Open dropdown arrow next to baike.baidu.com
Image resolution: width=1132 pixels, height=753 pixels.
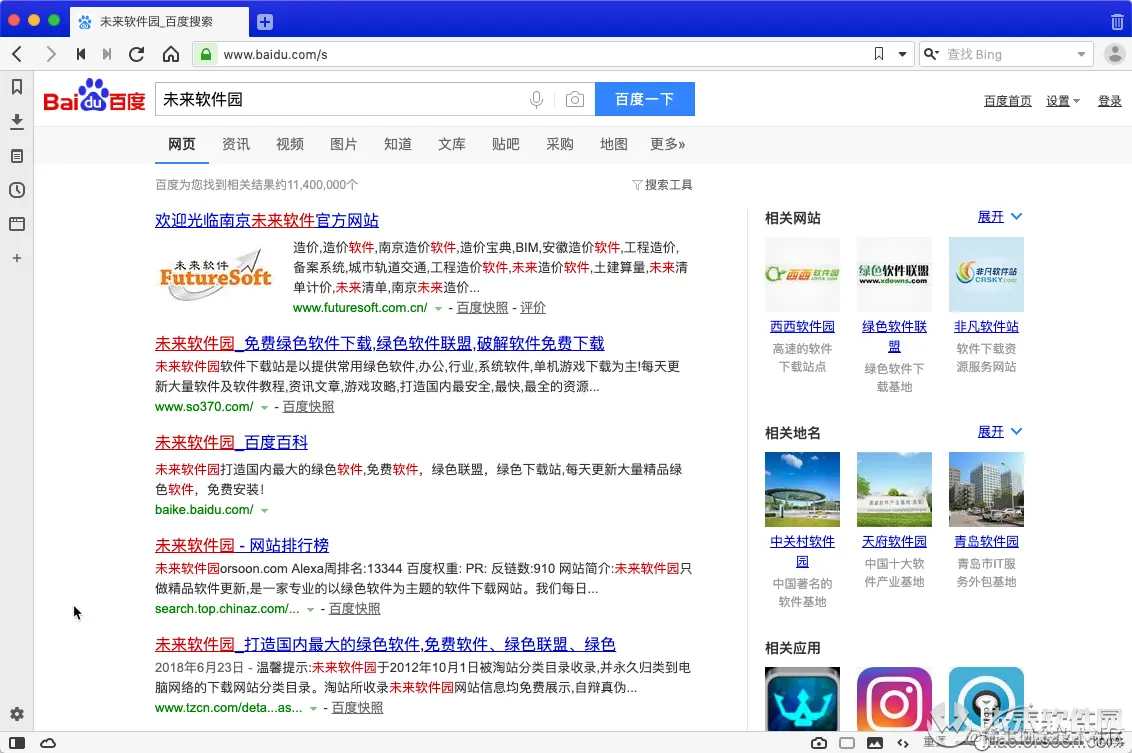[x=264, y=510]
